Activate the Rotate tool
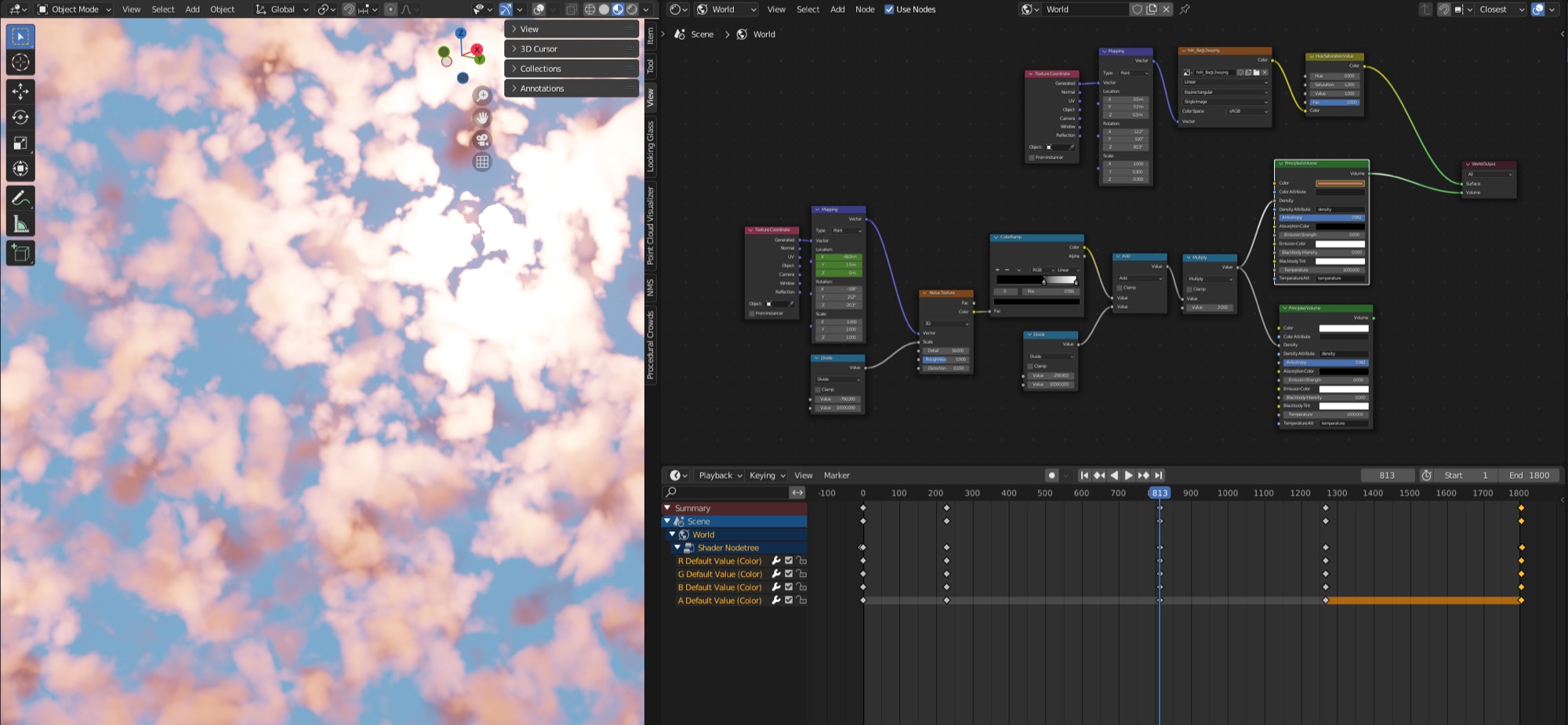Screen dimensions: 1568x725 point(20,118)
